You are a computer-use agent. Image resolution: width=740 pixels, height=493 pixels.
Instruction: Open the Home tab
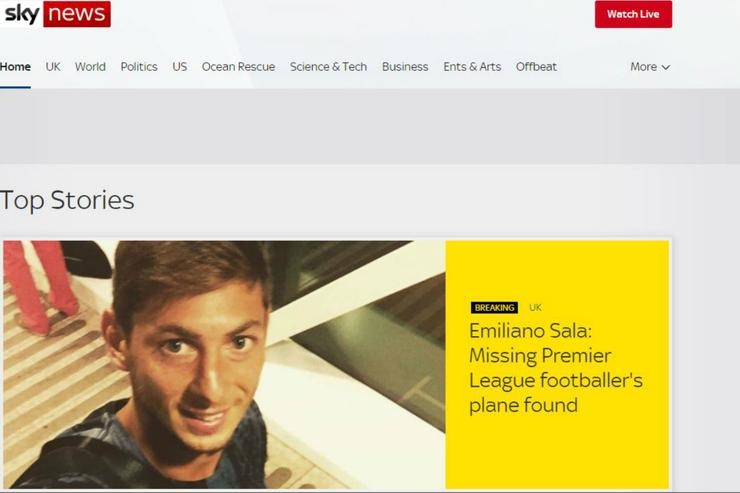point(15,67)
